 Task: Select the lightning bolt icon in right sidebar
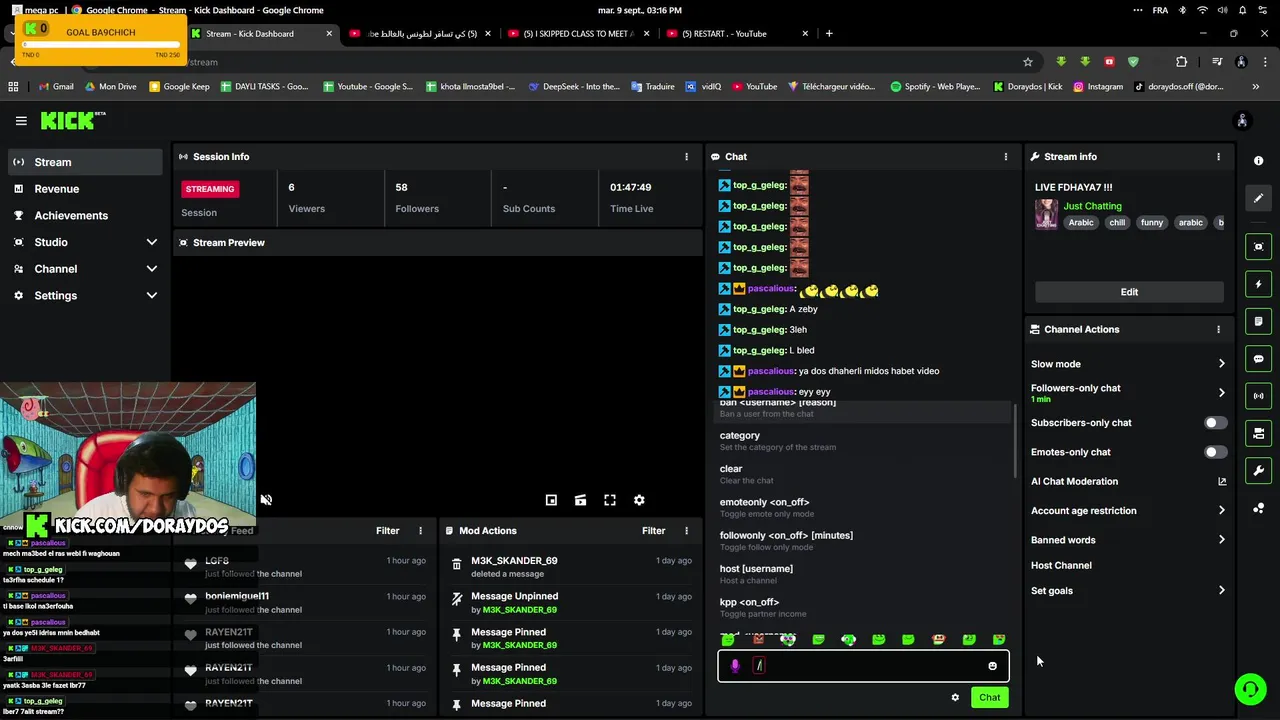pos(1258,284)
